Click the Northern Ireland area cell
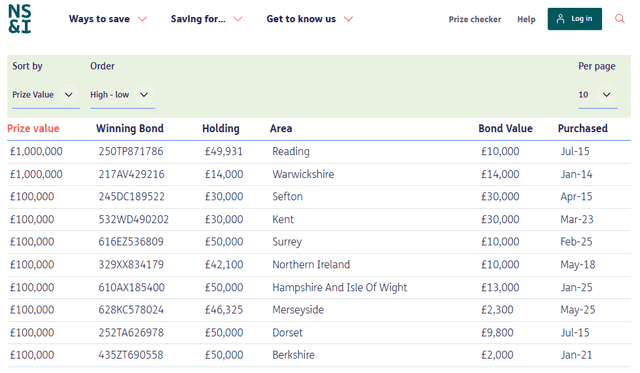The height and width of the screenshot is (373, 640). [x=311, y=265]
